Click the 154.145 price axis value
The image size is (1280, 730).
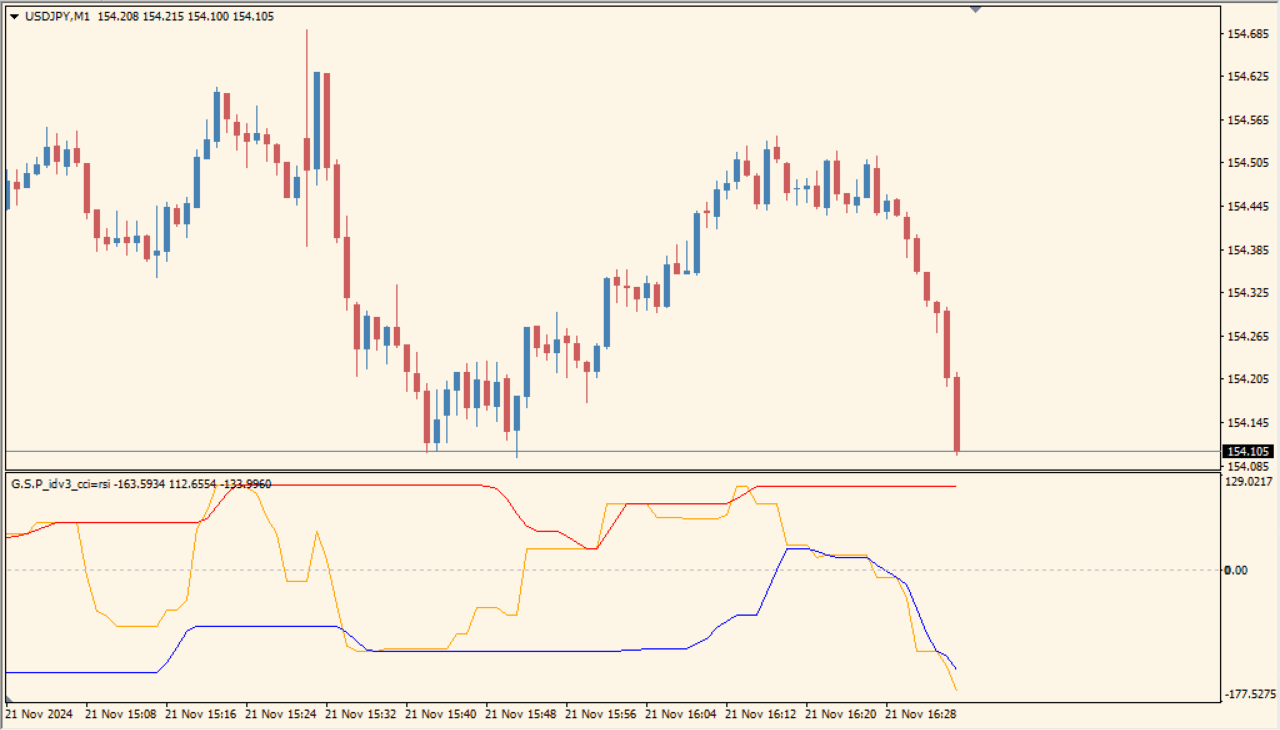click(x=1246, y=422)
